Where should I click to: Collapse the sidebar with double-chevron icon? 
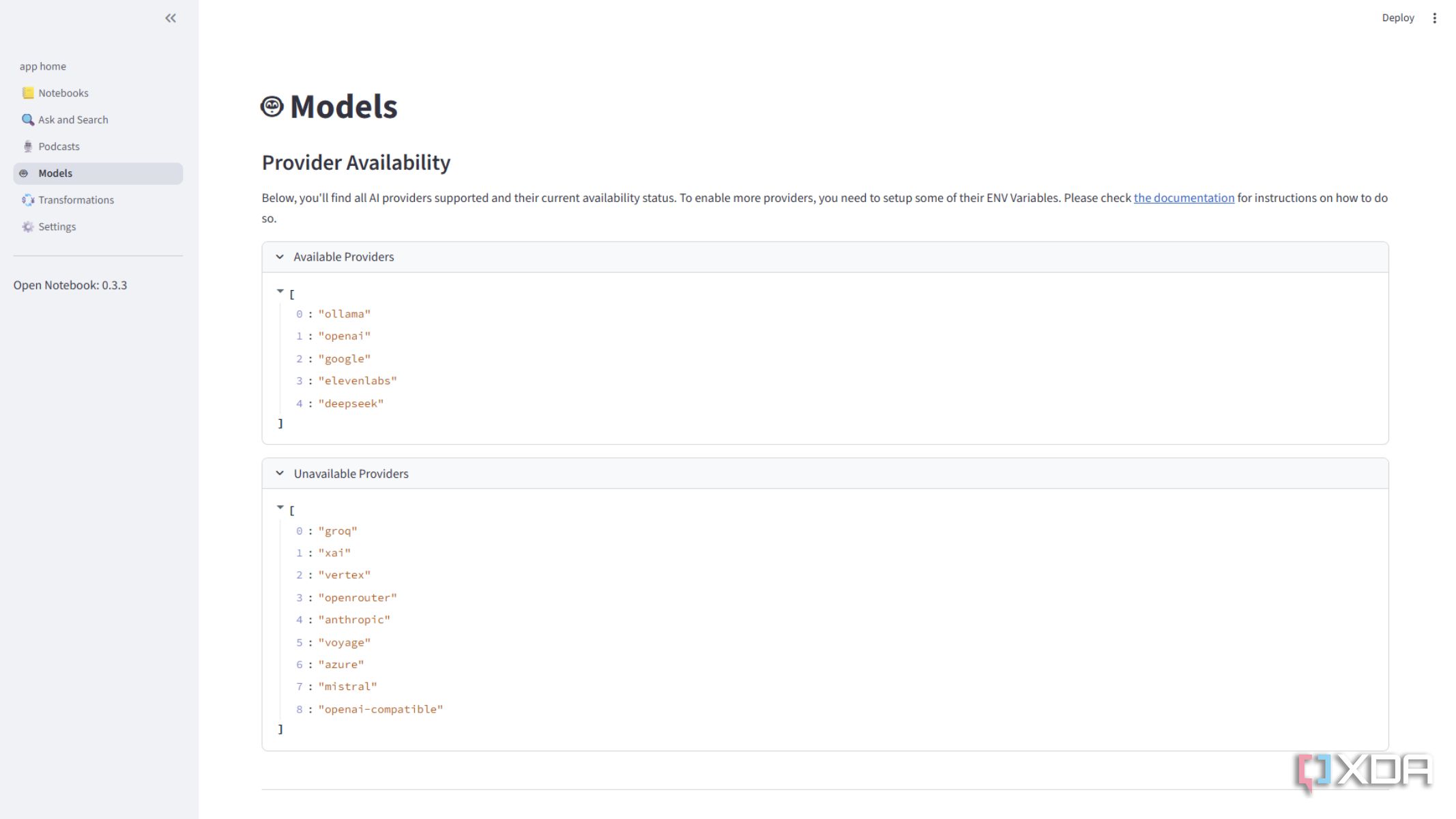[x=171, y=18]
